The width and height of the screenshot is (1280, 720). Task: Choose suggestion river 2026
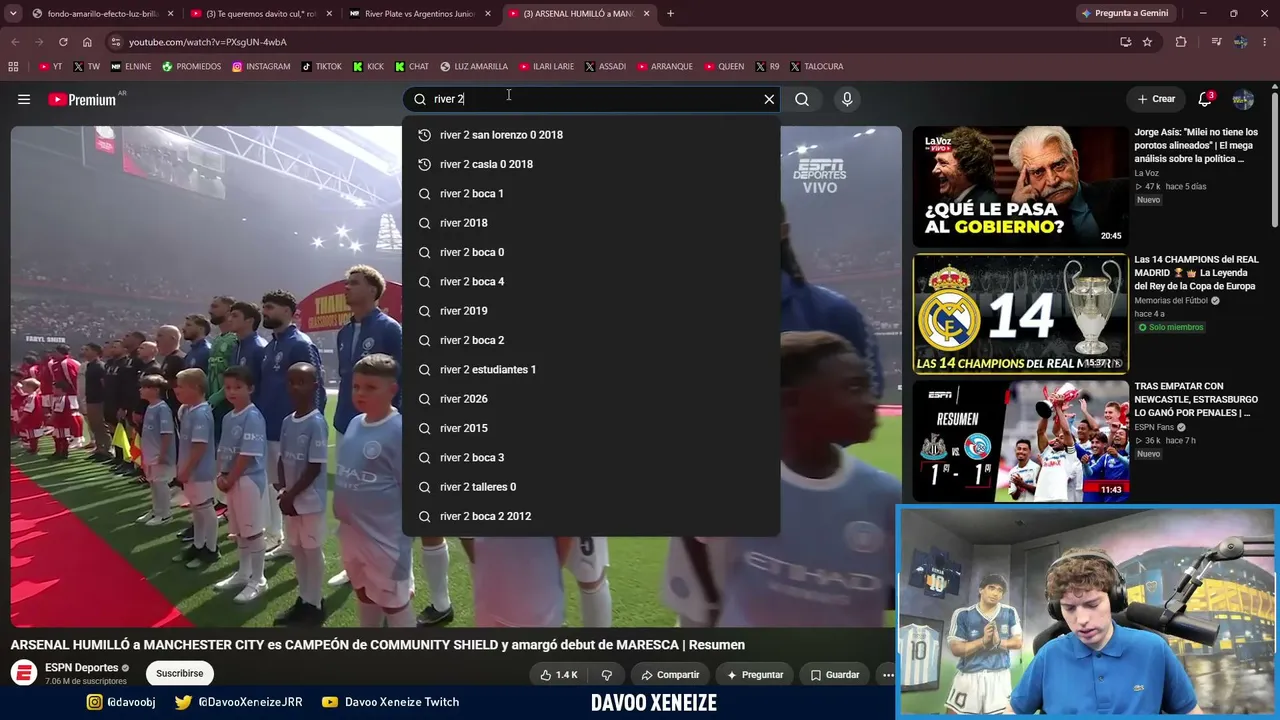point(591,399)
